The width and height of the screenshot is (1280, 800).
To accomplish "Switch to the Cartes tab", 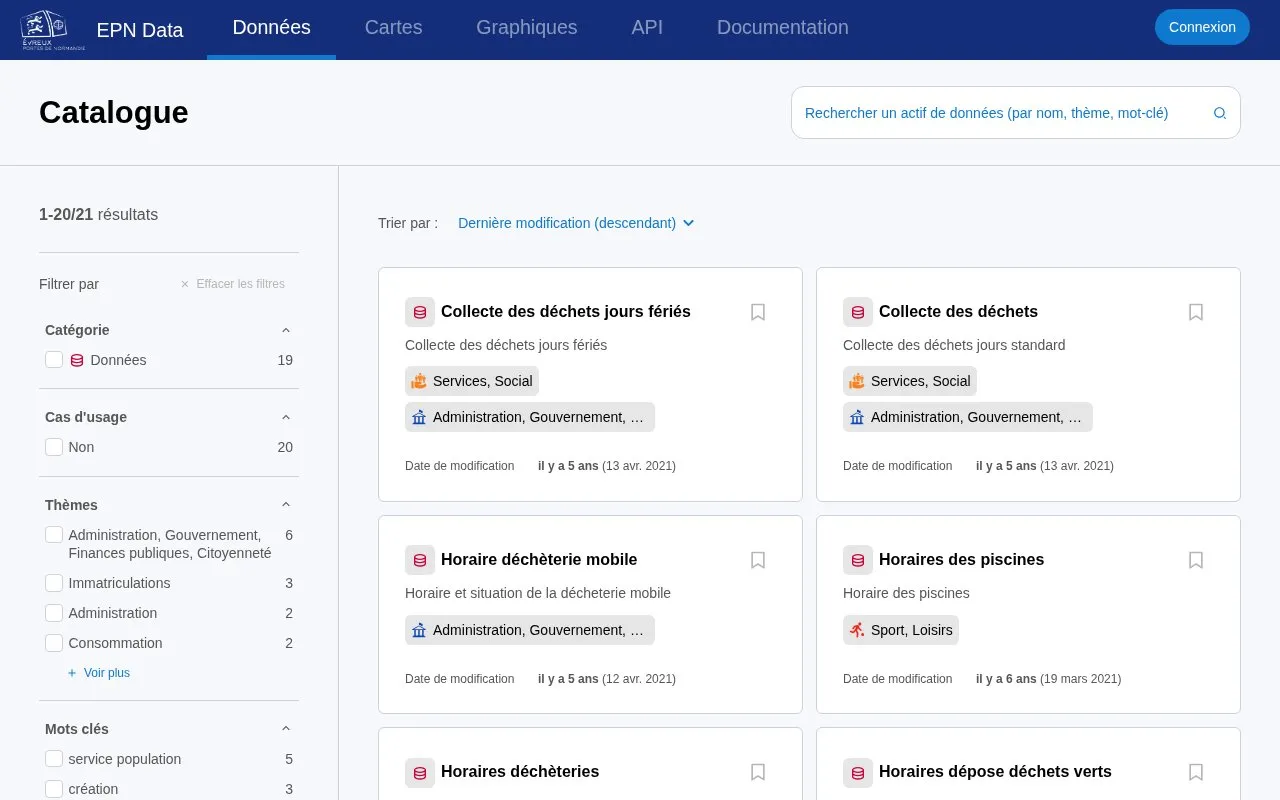I will [x=393, y=28].
